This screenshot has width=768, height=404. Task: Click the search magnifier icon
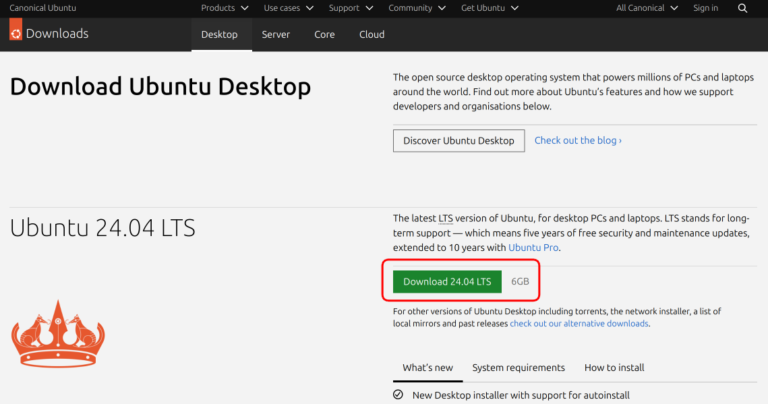point(742,8)
